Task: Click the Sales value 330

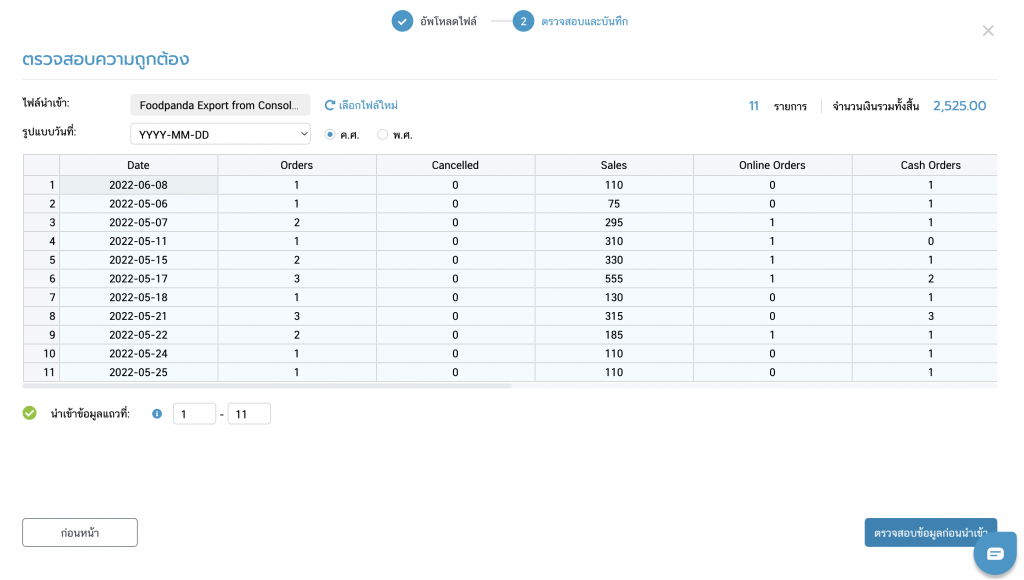Action: 614,260
